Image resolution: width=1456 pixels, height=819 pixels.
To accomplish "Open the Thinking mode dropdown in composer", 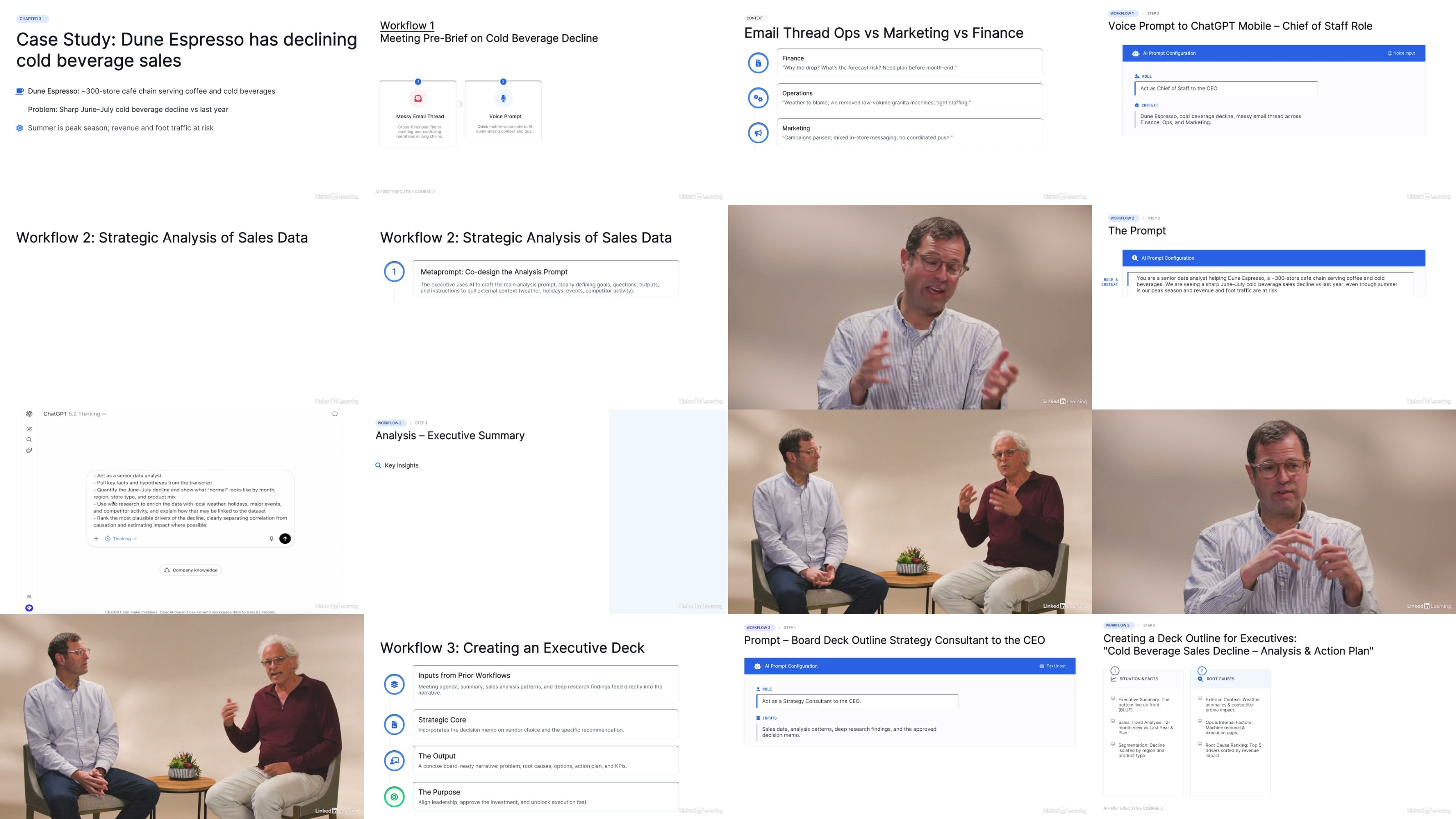I will (x=121, y=539).
